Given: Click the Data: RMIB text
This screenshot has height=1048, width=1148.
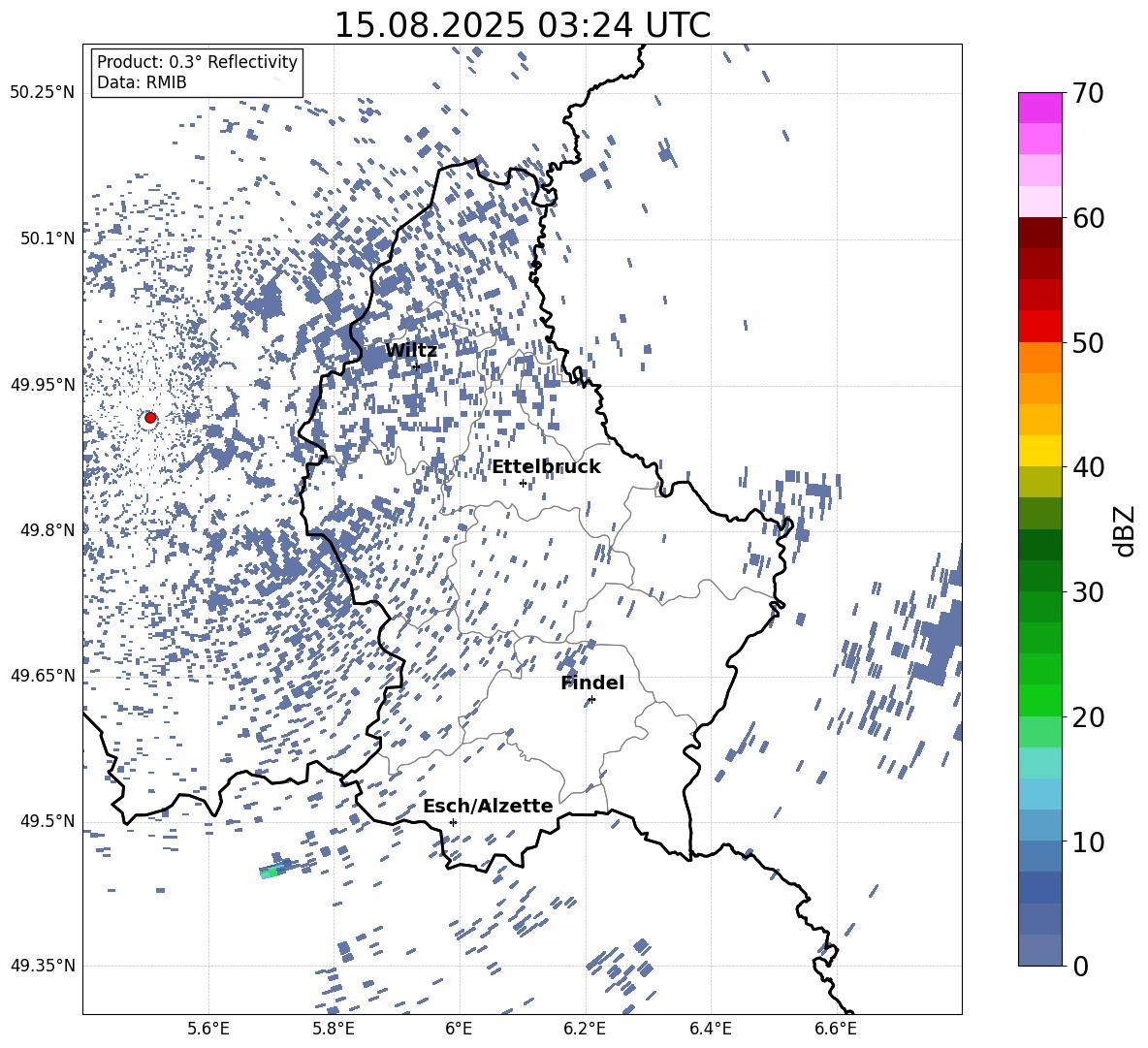Looking at the screenshot, I should 142,82.
